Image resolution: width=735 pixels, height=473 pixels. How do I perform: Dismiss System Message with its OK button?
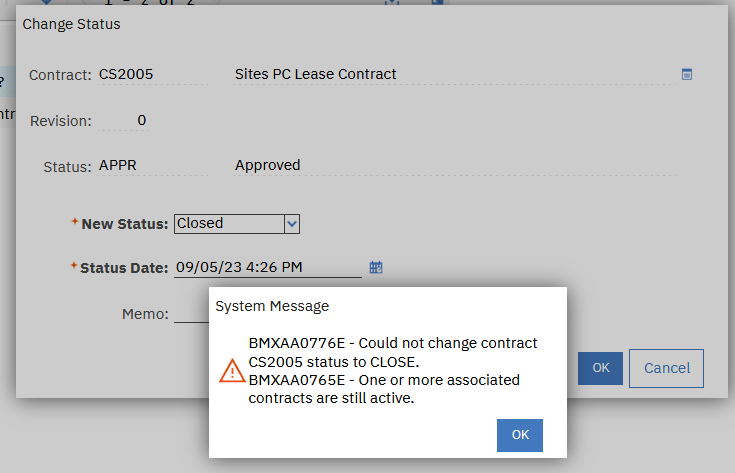pyautogui.click(x=520, y=435)
